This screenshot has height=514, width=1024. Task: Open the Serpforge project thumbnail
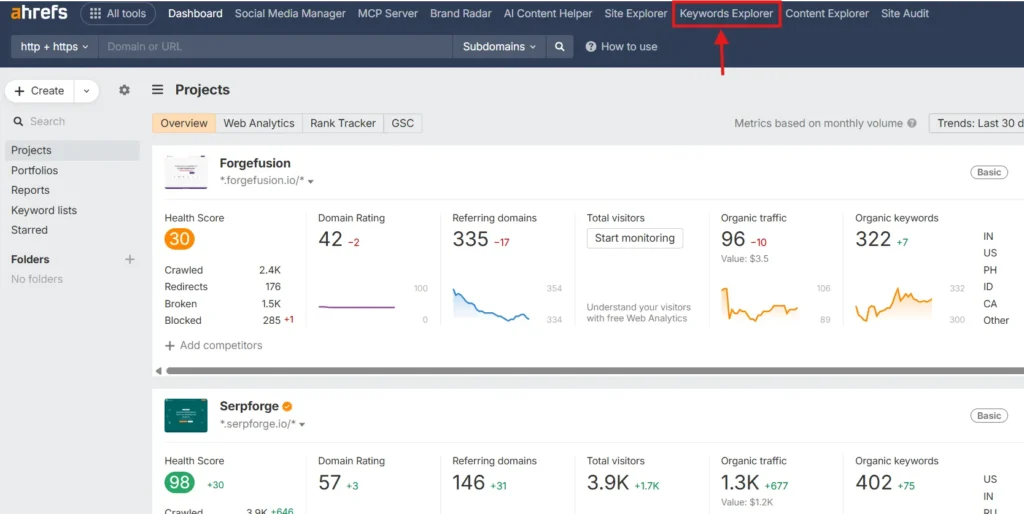tap(186, 415)
